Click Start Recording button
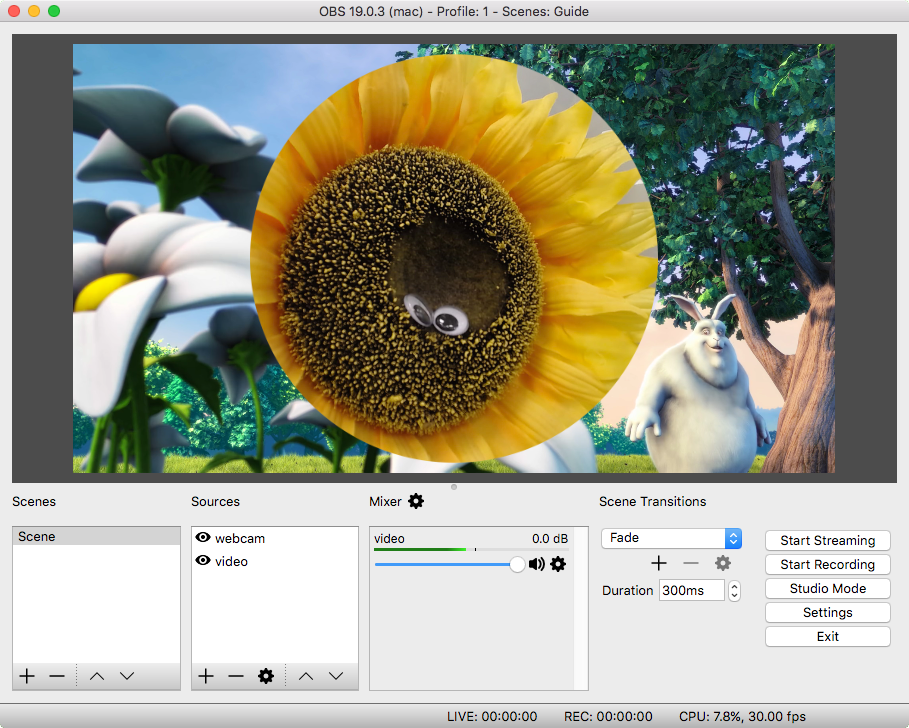The height and width of the screenshot is (728, 909). [x=827, y=565]
